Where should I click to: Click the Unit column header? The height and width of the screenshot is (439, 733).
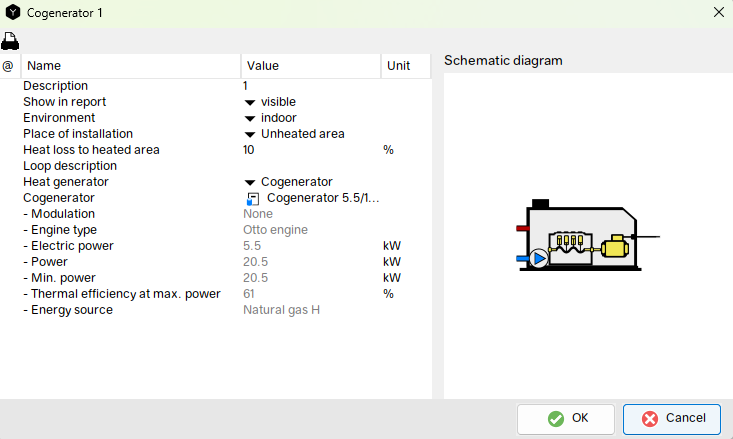click(x=405, y=66)
